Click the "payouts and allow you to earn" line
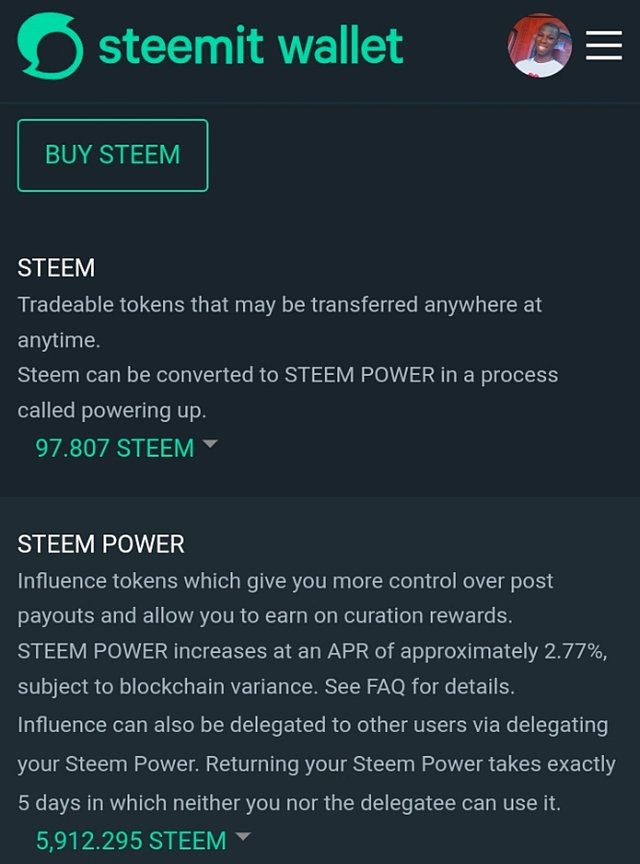 point(265,616)
